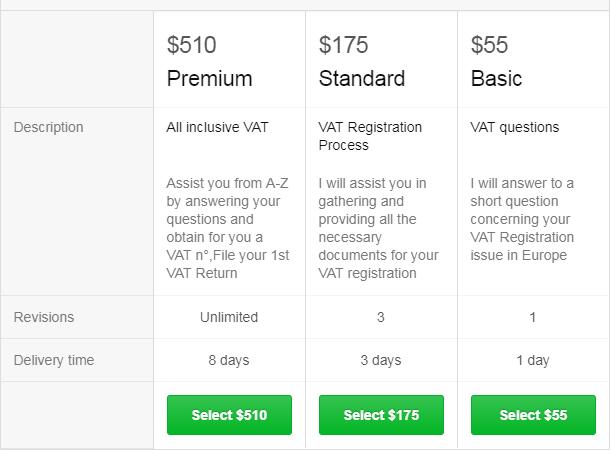Click the Delivery time row label

point(54,360)
